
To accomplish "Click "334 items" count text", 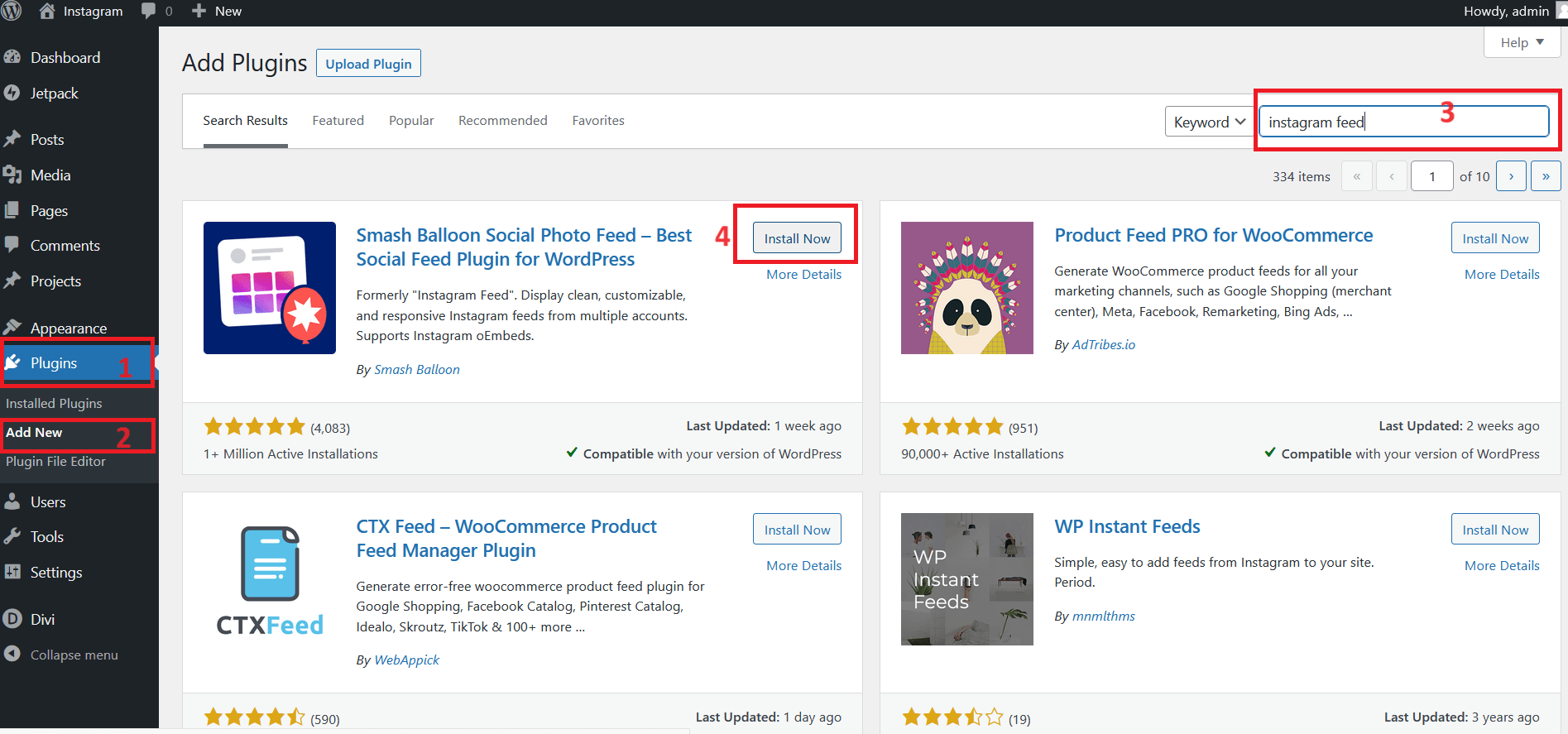I will point(1302,177).
